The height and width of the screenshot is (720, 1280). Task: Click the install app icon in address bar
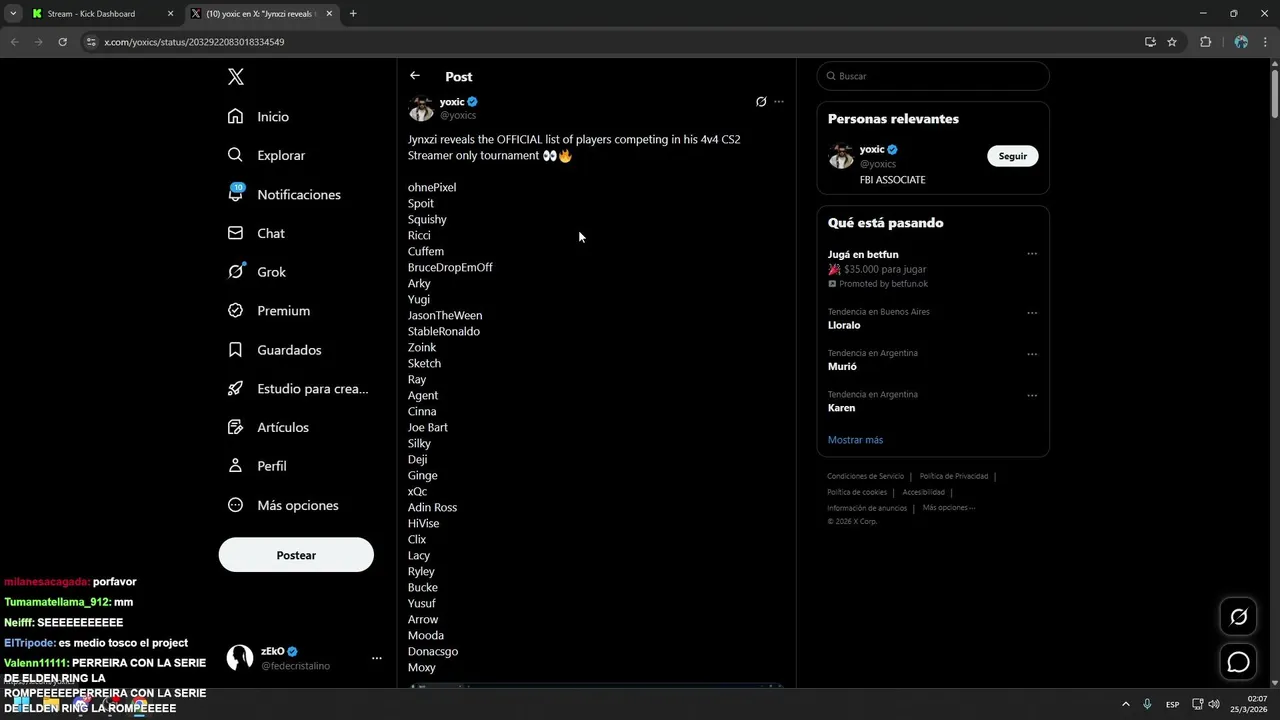click(x=1150, y=42)
